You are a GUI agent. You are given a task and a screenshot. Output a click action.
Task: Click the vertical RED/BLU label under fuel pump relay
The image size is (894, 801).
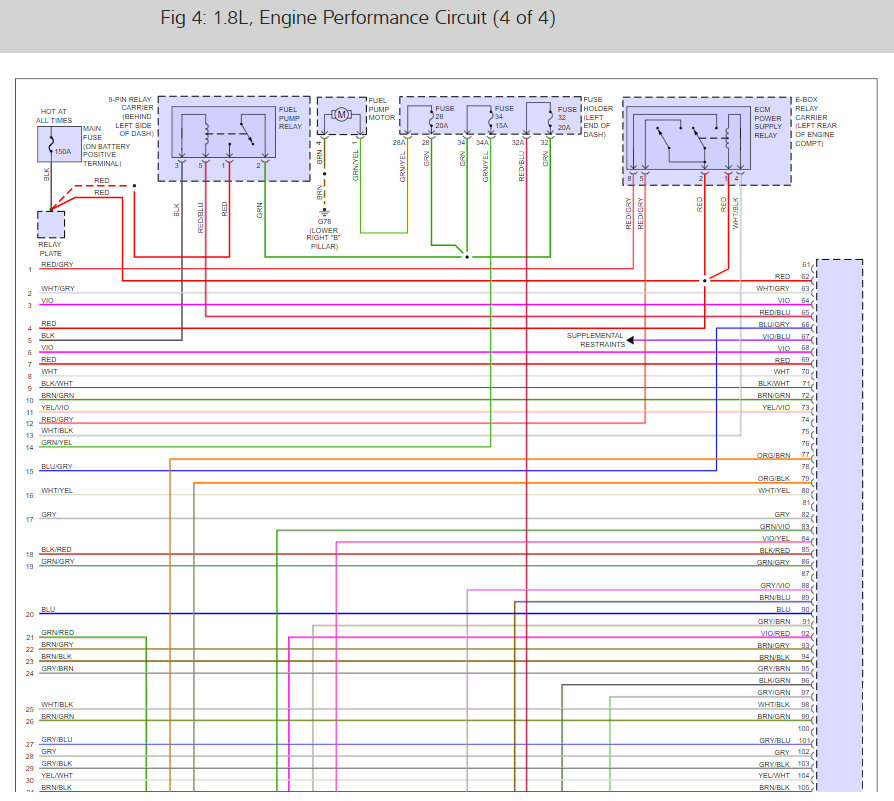coord(200,218)
